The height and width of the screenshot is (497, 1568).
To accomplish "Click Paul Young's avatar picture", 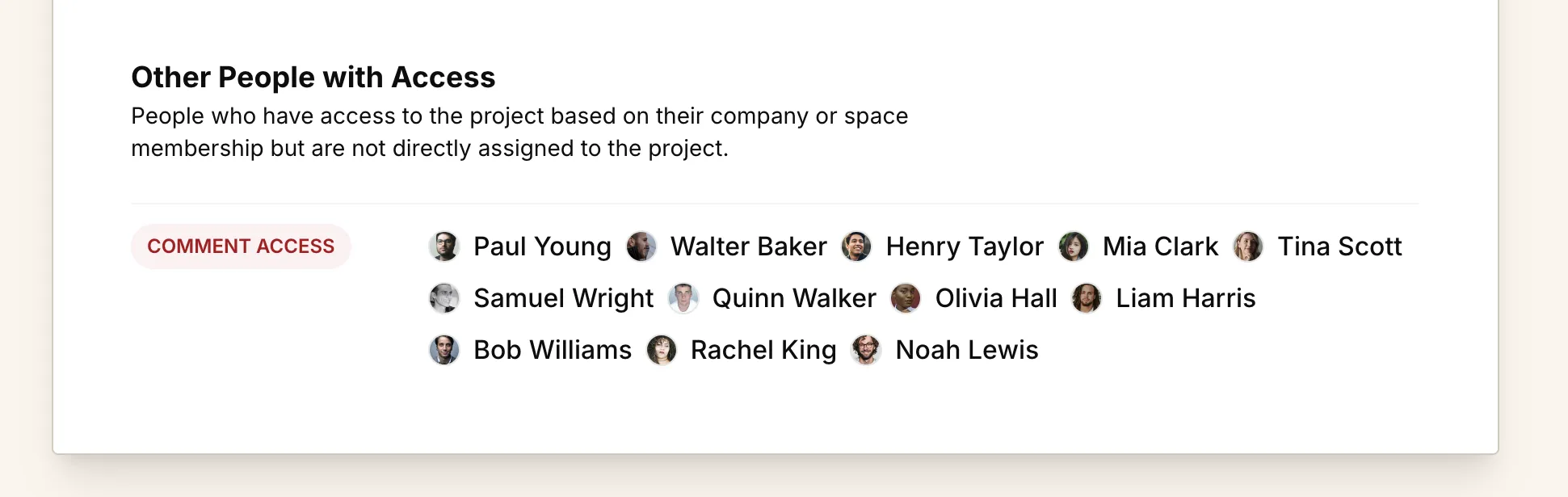I will pyautogui.click(x=443, y=246).
